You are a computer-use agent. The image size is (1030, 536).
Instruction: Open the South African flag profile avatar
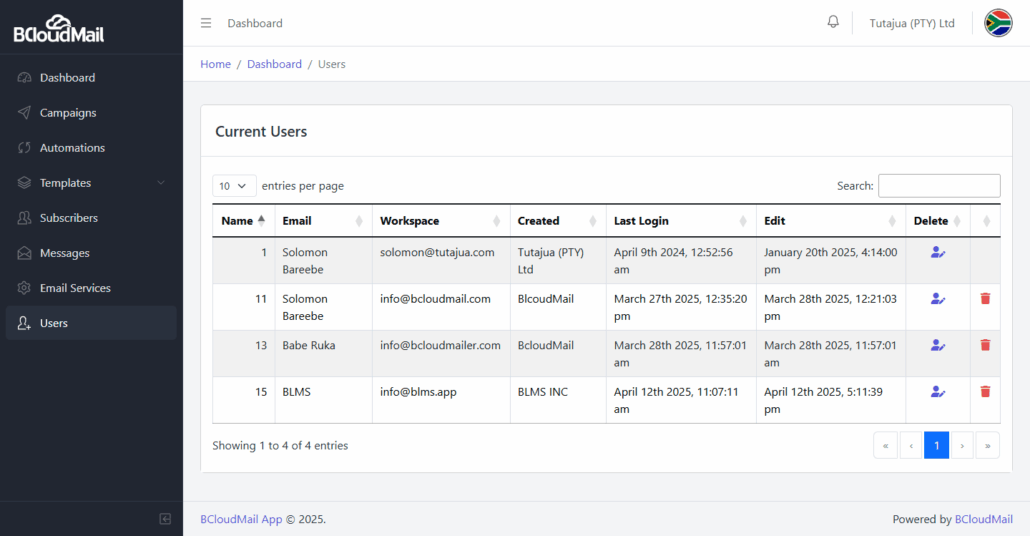pyautogui.click(x=998, y=23)
